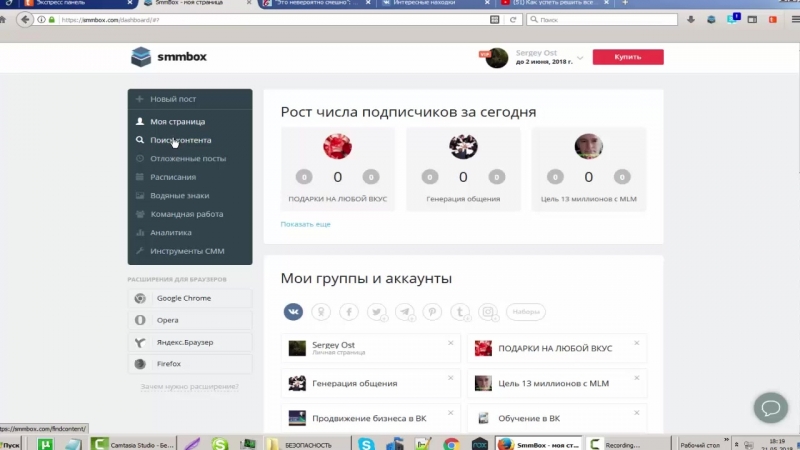This screenshot has width=800, height=450.
Task: Remove ПОДАРКИ НА ЛЮБОЙ ВКУС group
Action: point(637,343)
